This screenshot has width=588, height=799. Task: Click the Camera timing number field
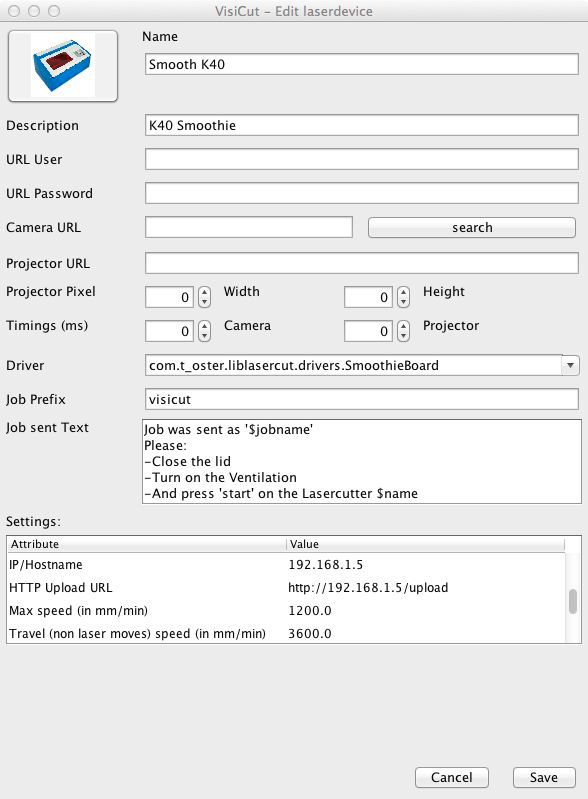pyautogui.click(x=169, y=331)
